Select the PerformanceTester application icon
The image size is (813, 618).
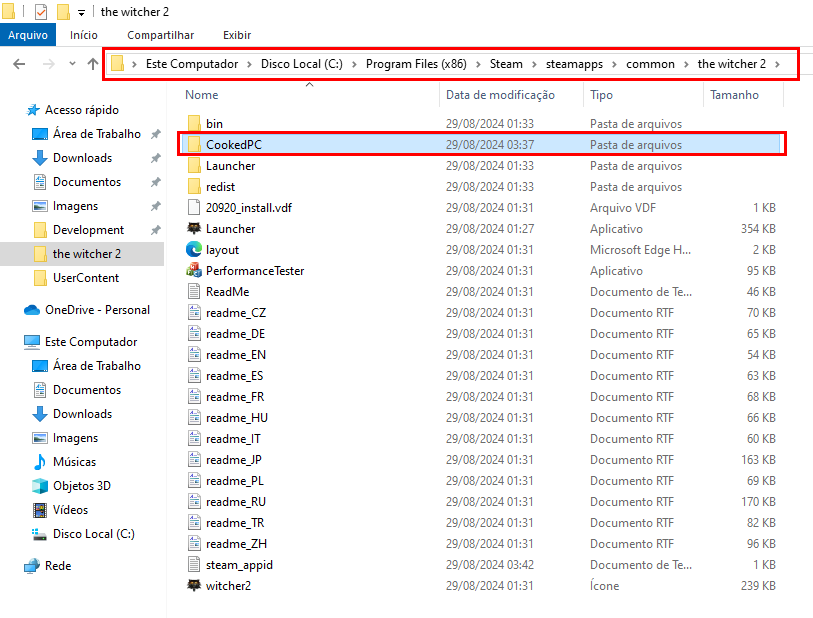pos(194,270)
